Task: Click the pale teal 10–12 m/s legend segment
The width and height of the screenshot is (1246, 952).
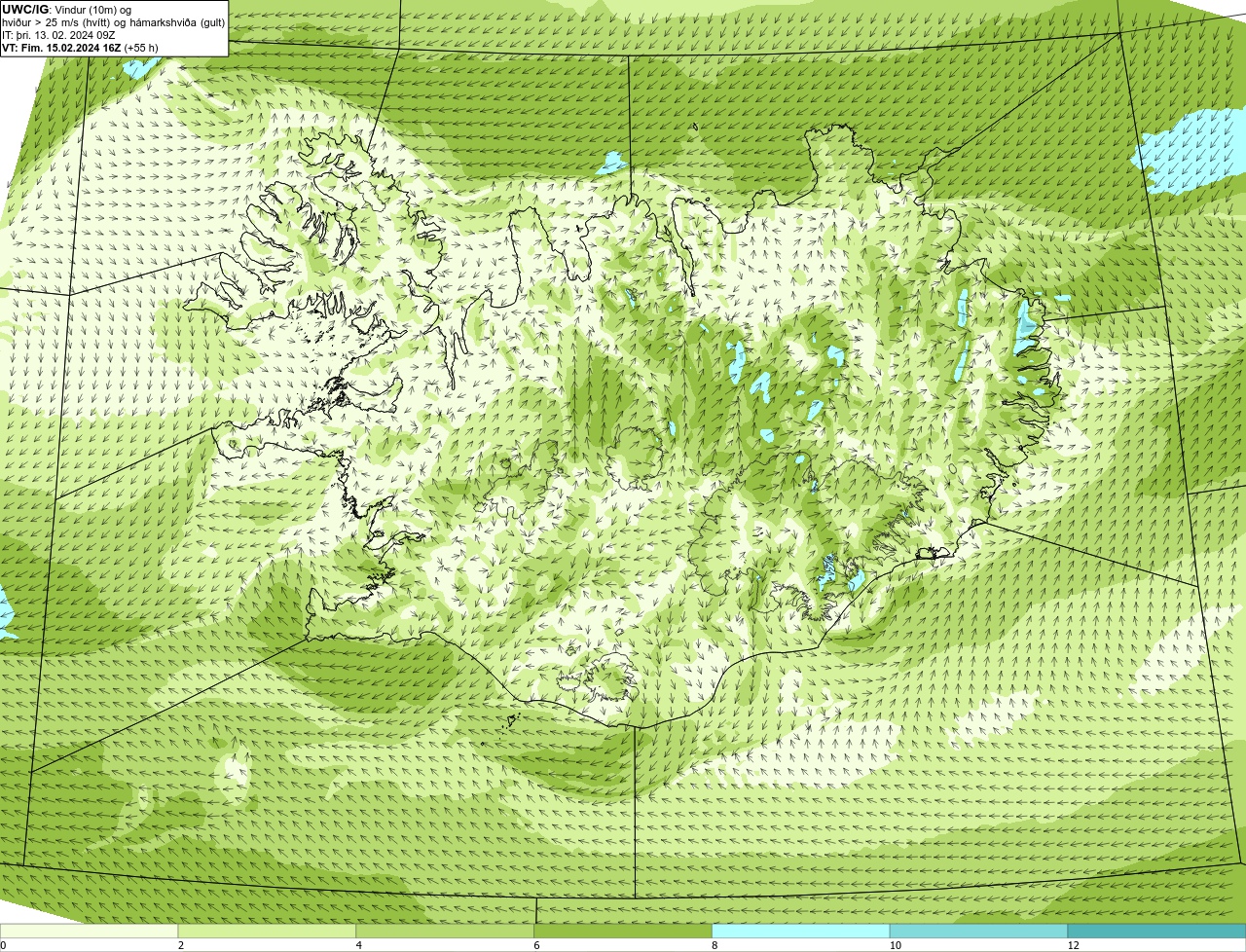Action: (978, 931)
